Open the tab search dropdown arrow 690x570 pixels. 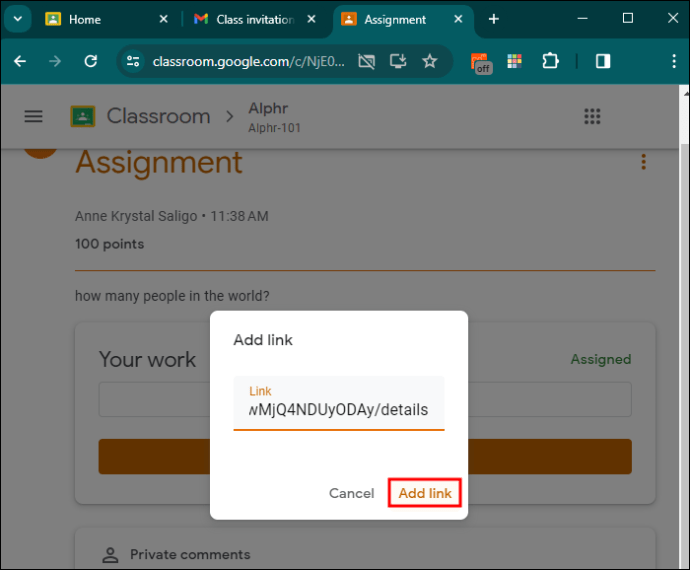point(18,19)
